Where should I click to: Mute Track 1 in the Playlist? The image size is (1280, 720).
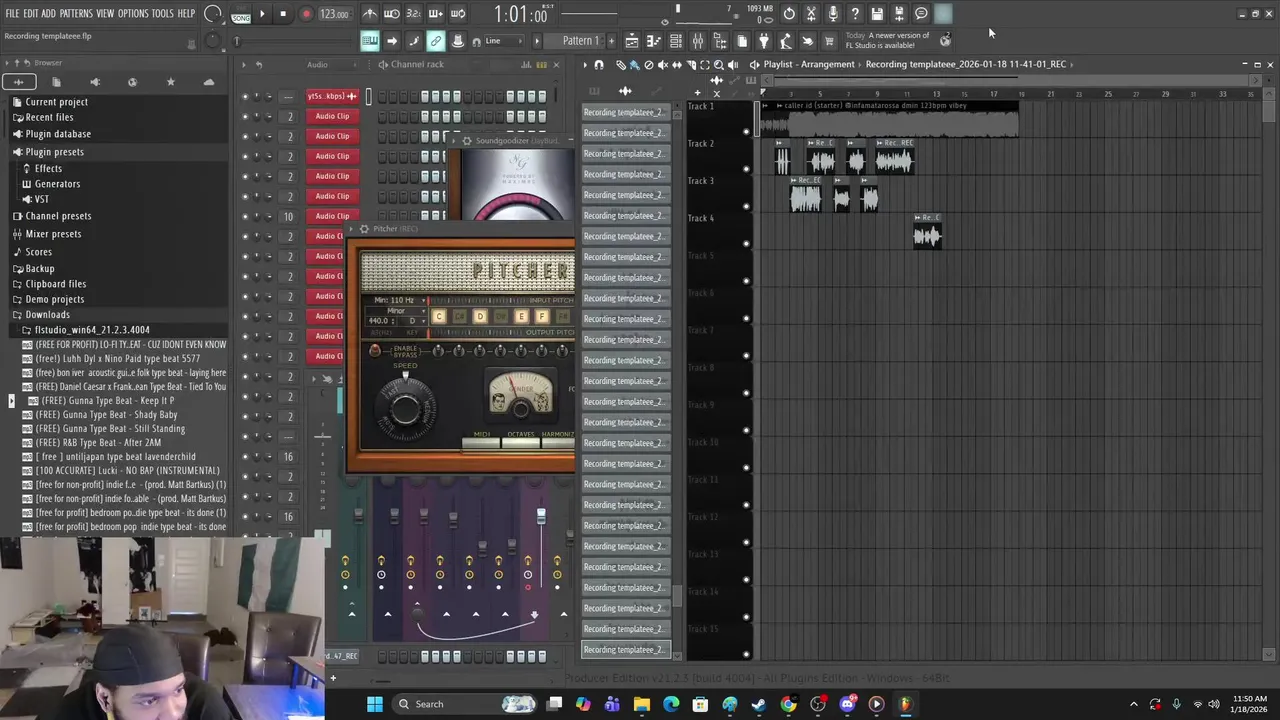pyautogui.click(x=746, y=131)
